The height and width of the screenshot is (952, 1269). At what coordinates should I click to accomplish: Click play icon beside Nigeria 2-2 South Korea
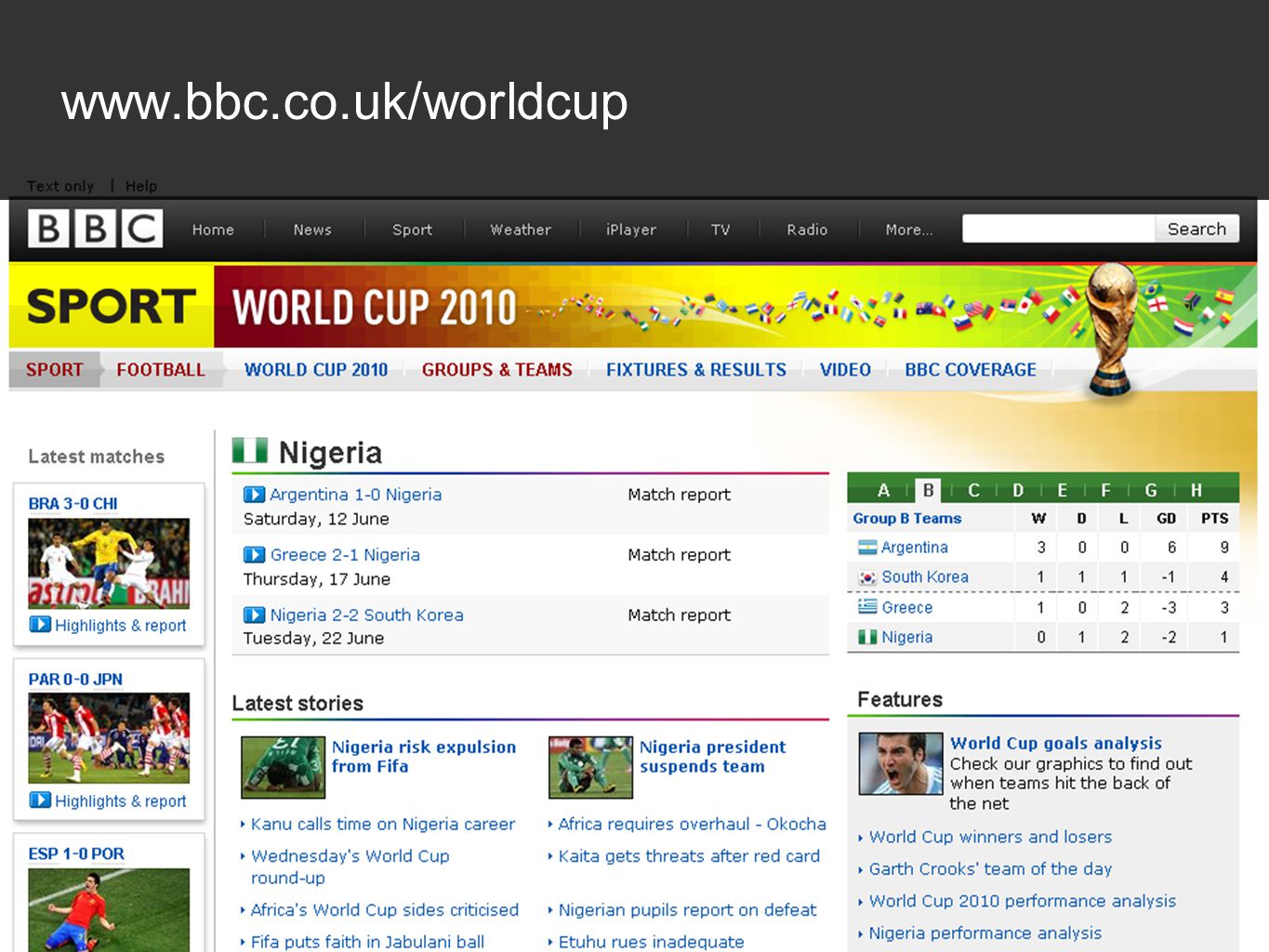(x=254, y=615)
